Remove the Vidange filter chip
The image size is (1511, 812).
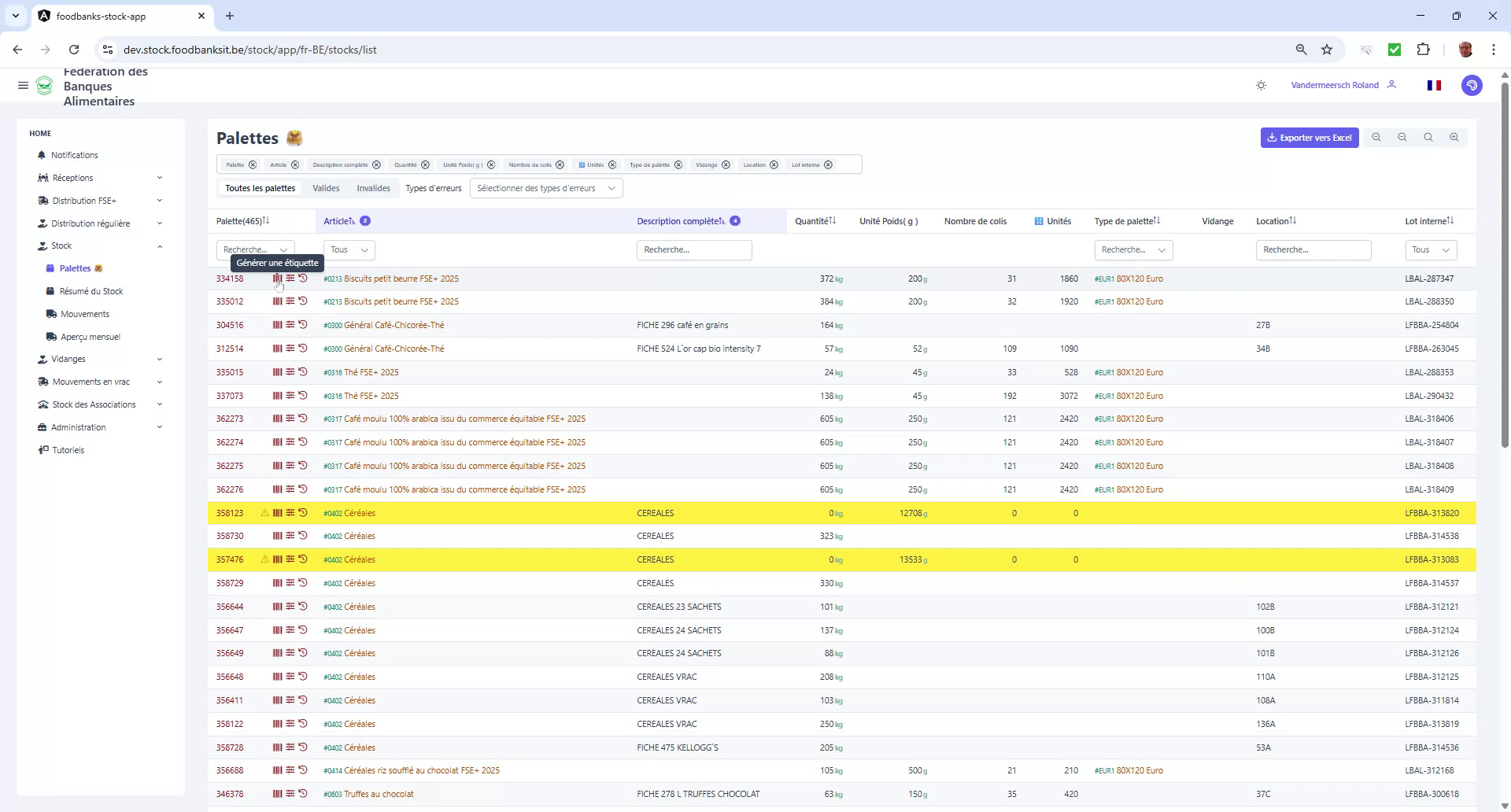[725, 164]
